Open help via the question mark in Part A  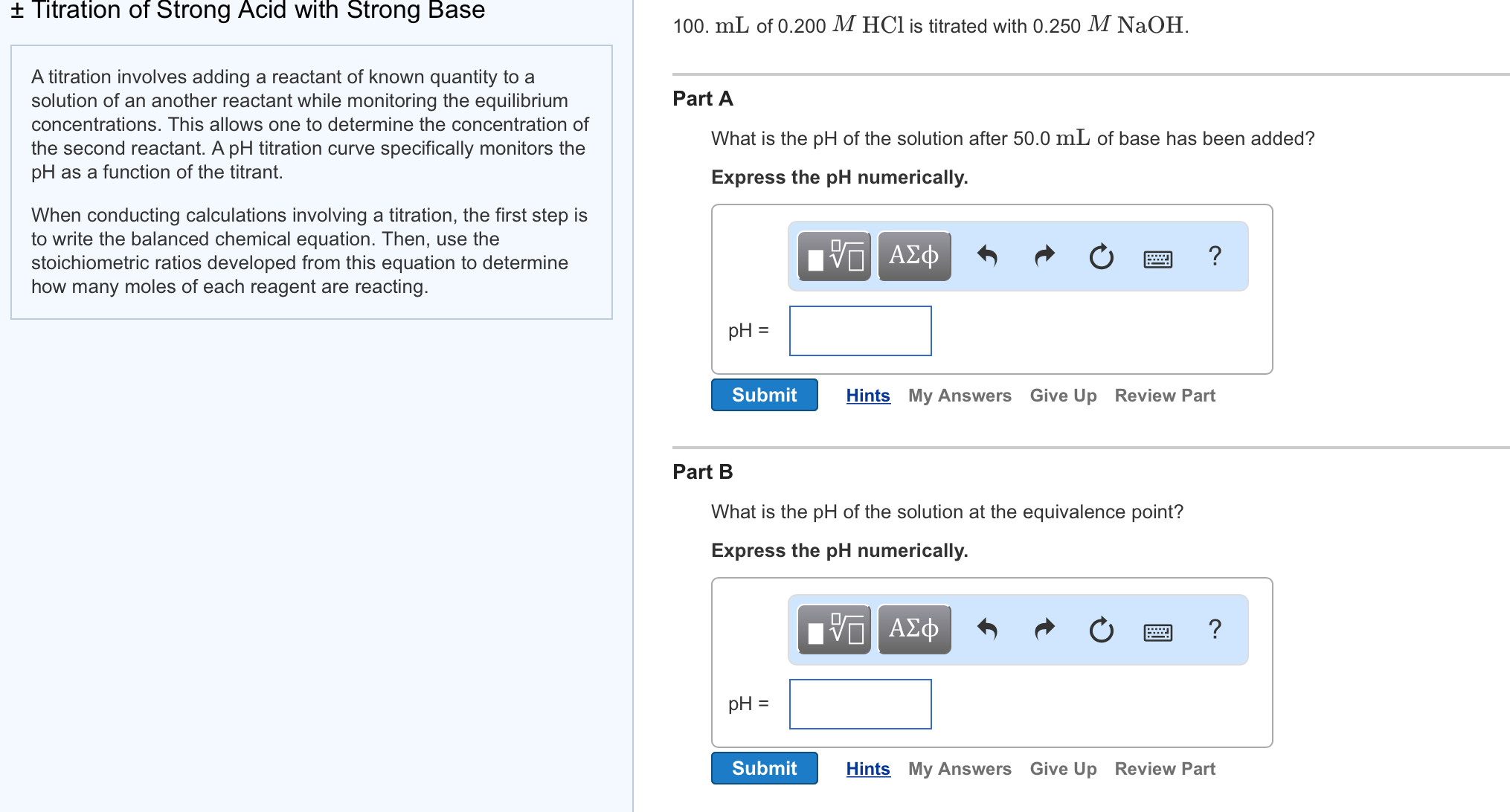[1214, 256]
